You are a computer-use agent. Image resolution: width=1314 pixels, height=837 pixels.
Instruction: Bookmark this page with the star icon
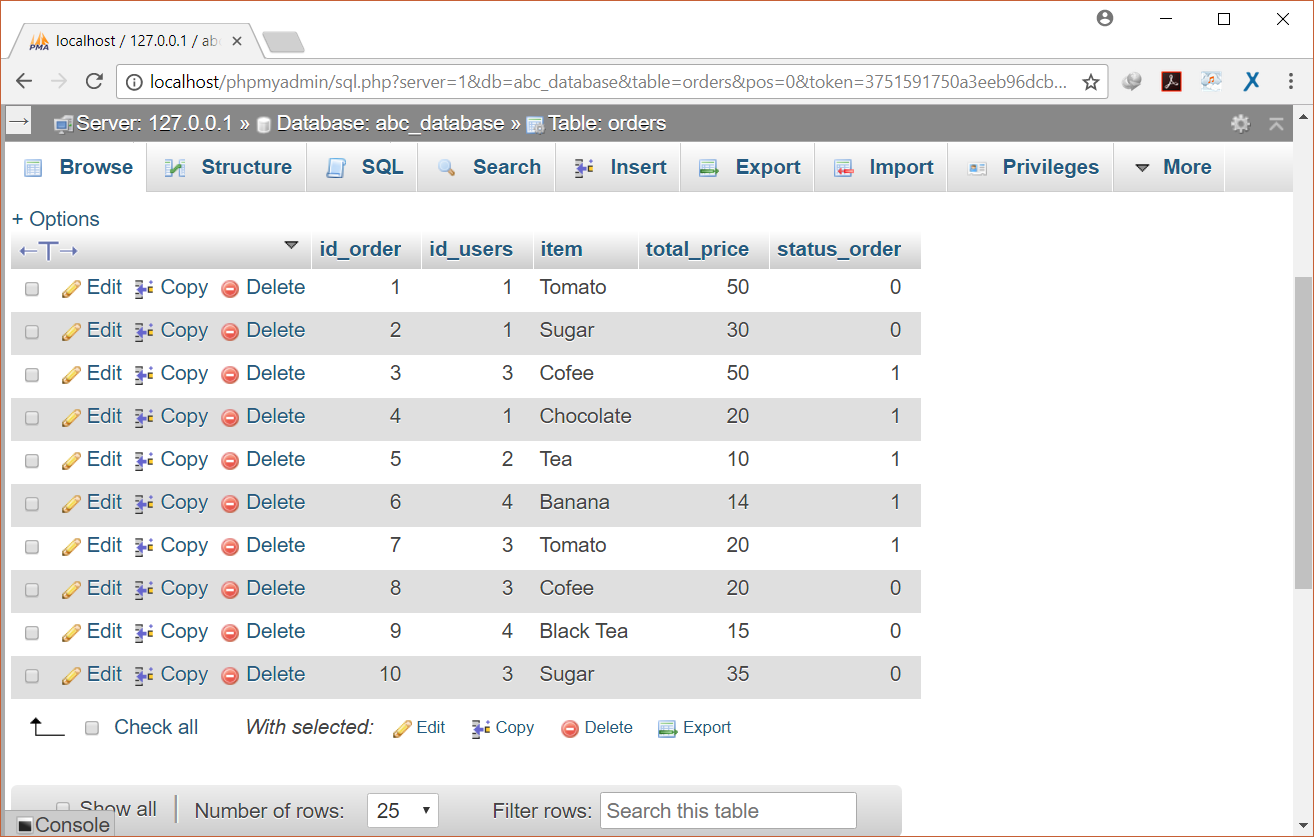point(1090,82)
